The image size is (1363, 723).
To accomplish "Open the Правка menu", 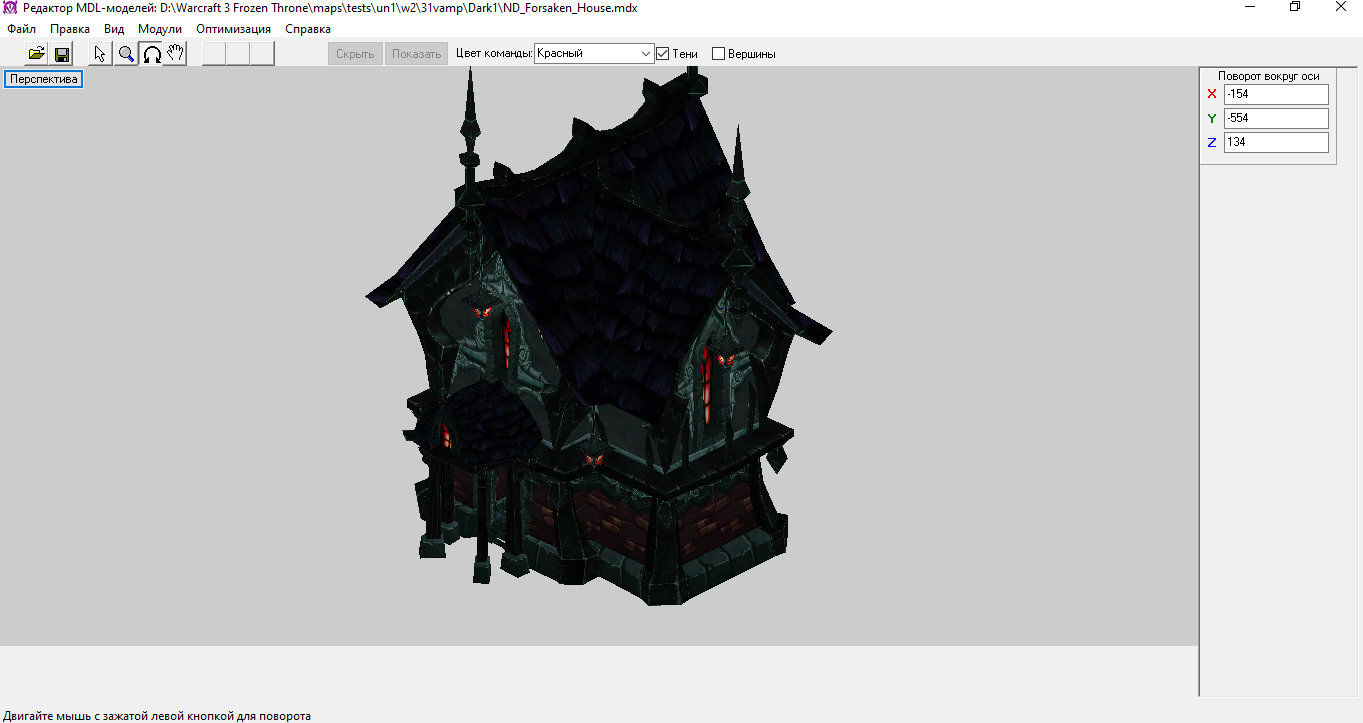I will [x=70, y=29].
